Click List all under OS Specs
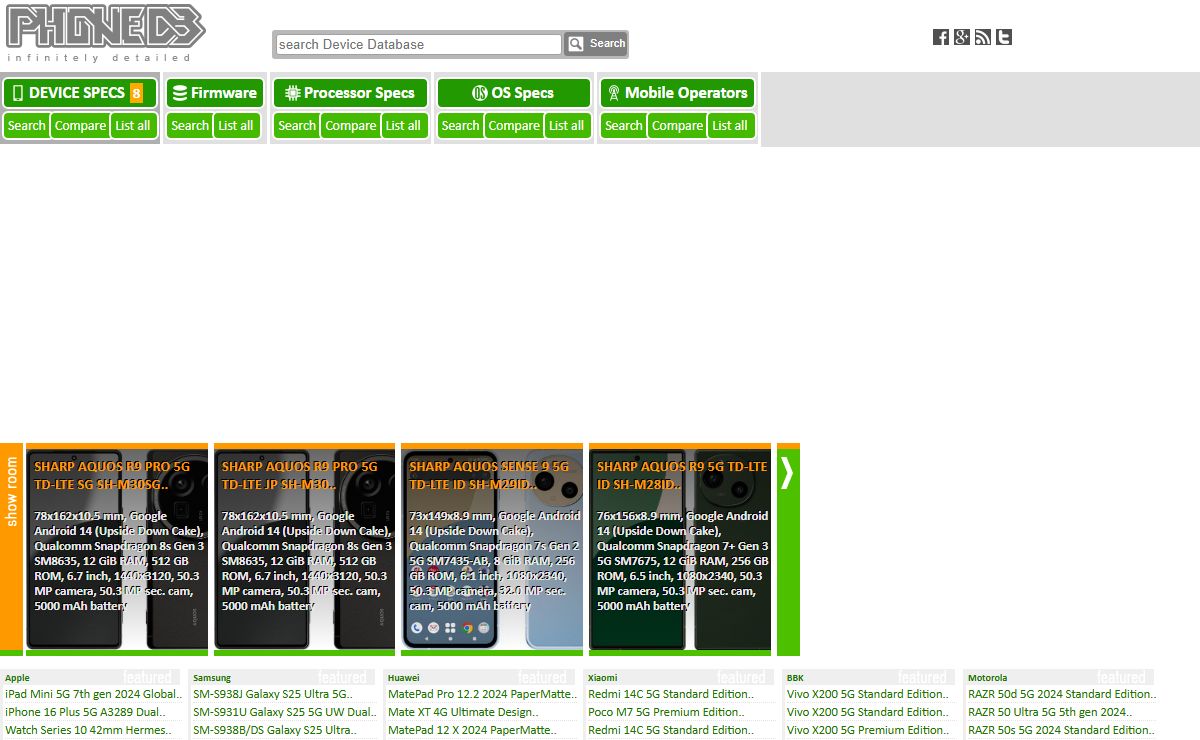The width and height of the screenshot is (1200, 740). click(x=566, y=126)
